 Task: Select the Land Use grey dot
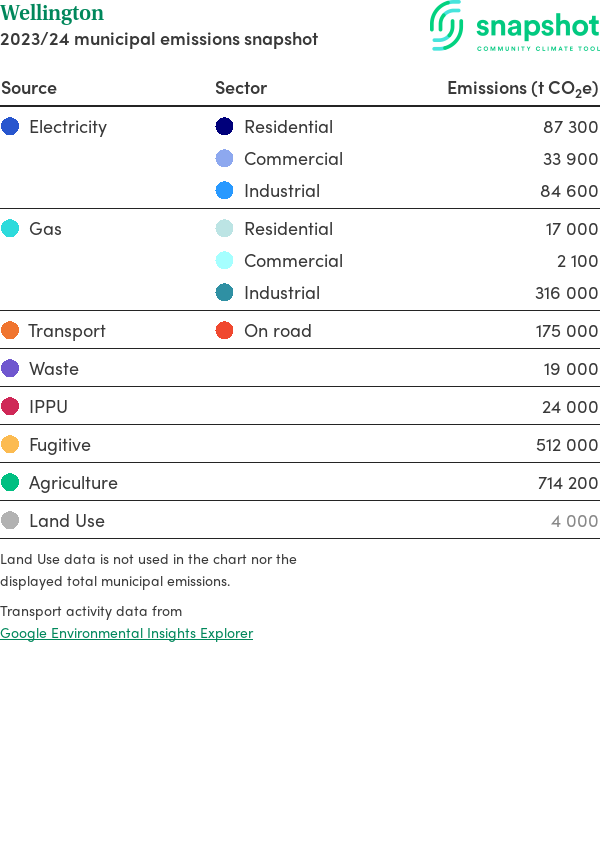tap(10, 521)
